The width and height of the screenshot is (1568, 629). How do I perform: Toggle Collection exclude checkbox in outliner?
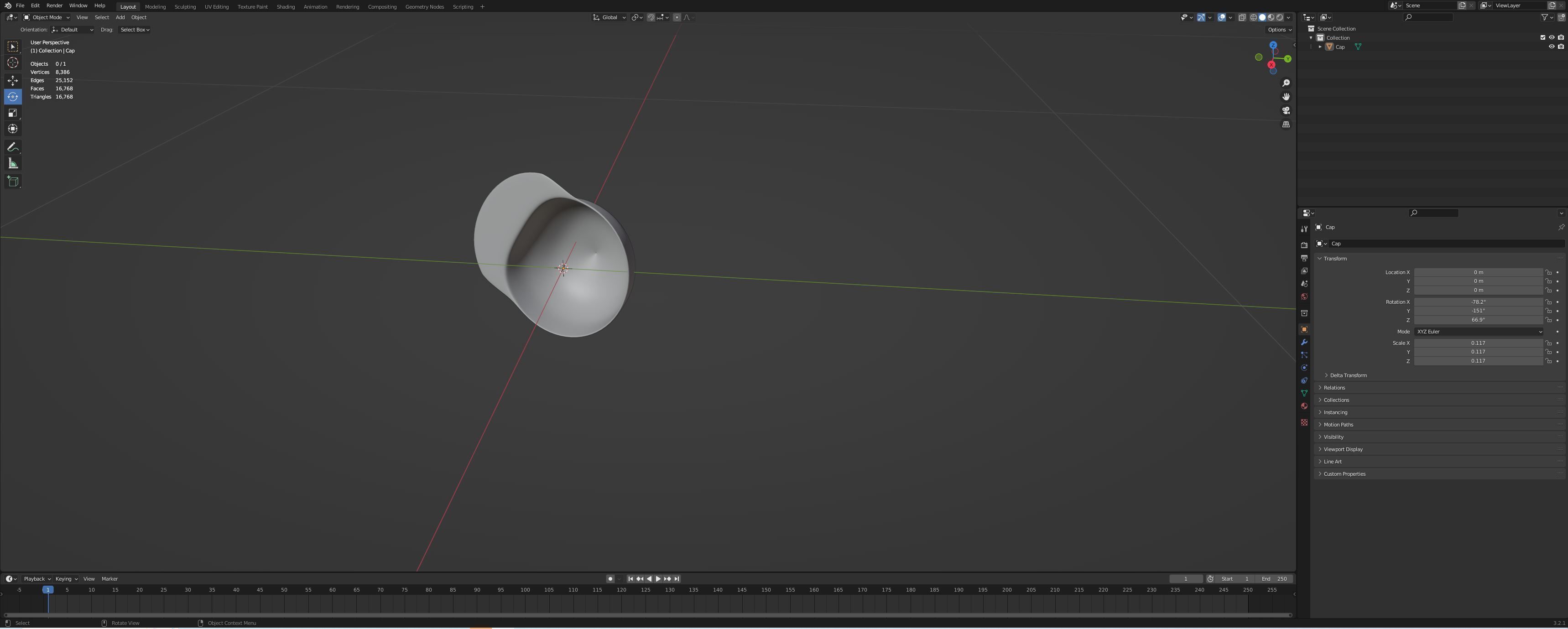tap(1542, 38)
